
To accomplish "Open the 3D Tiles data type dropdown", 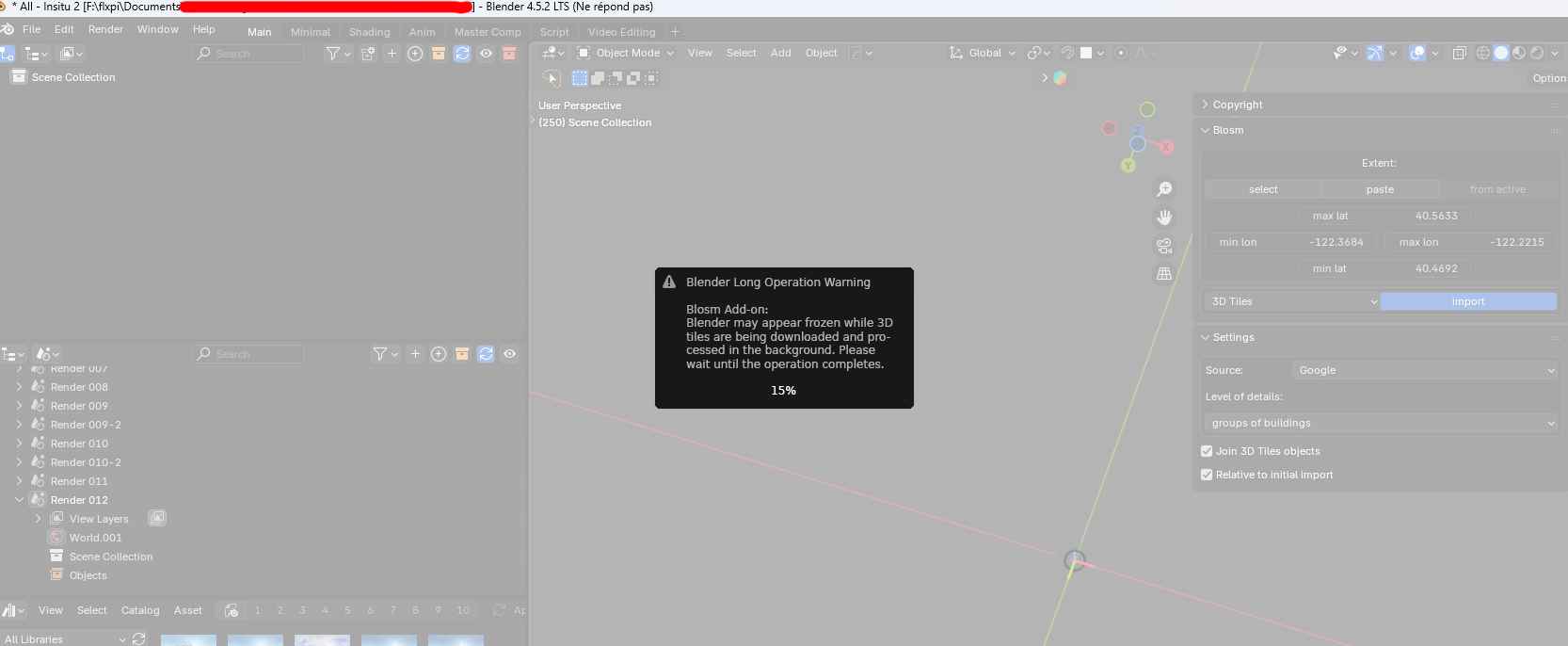I will 1292,301.
